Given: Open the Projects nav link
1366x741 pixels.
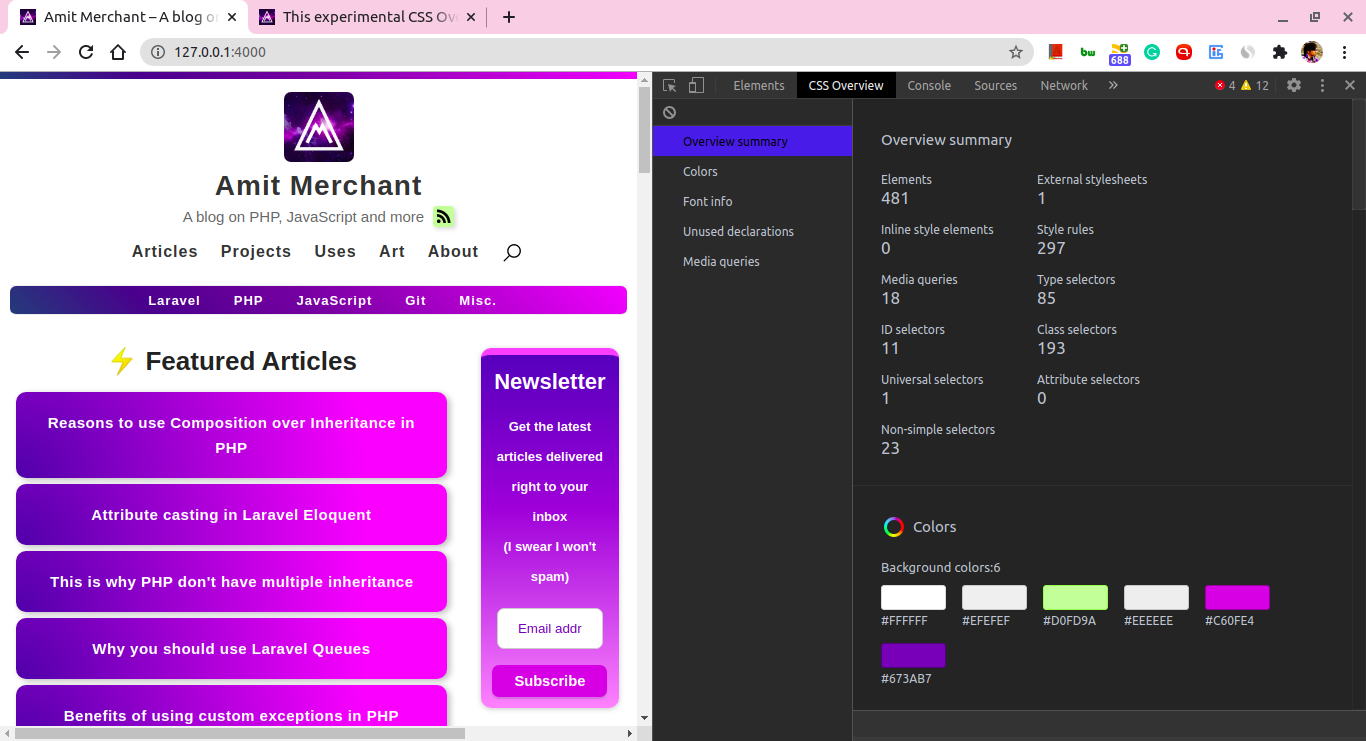Looking at the screenshot, I should 256,252.
